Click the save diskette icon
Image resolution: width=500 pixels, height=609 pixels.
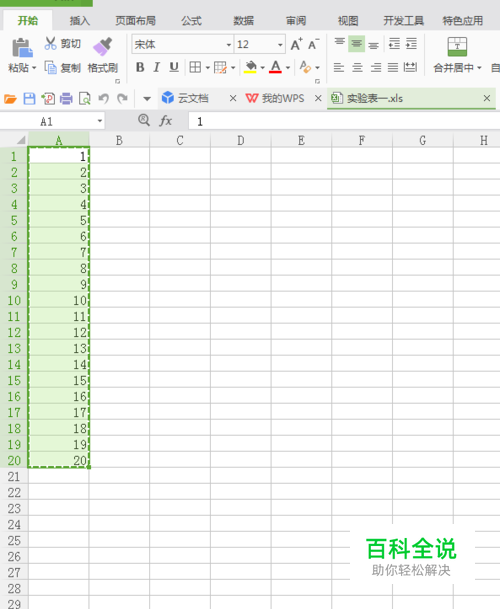30,99
